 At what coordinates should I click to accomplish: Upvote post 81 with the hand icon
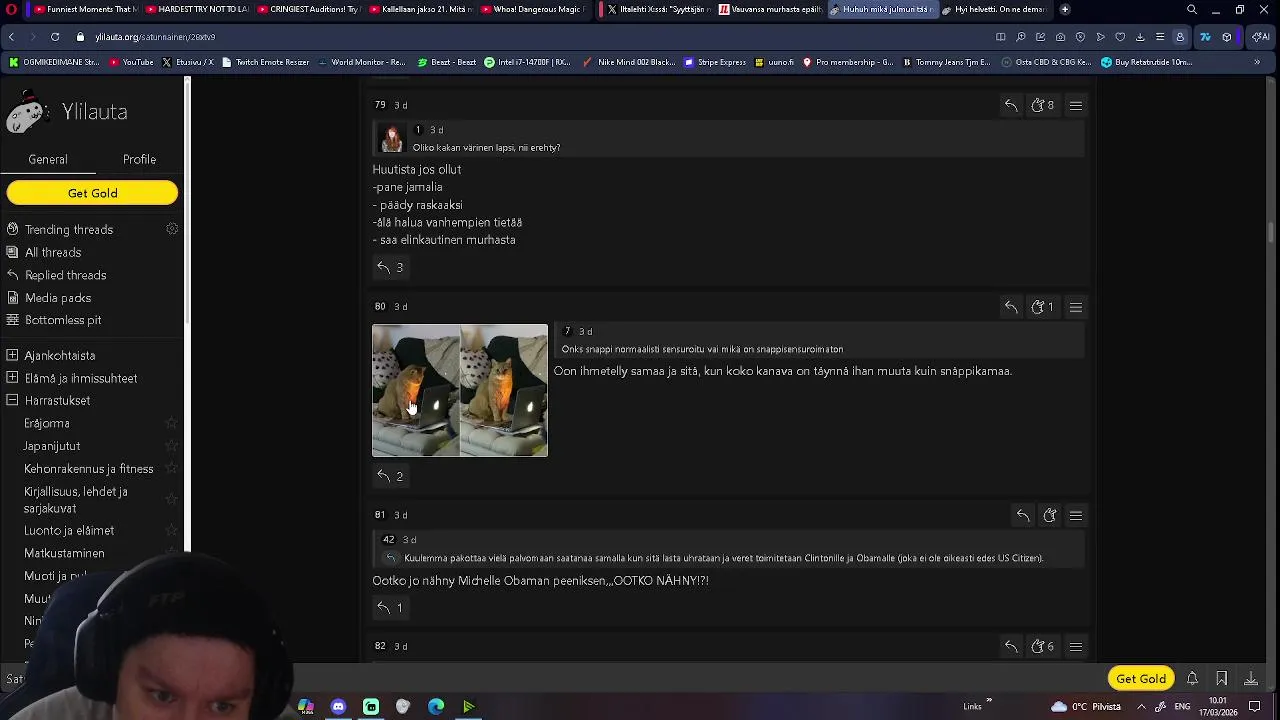point(1050,515)
